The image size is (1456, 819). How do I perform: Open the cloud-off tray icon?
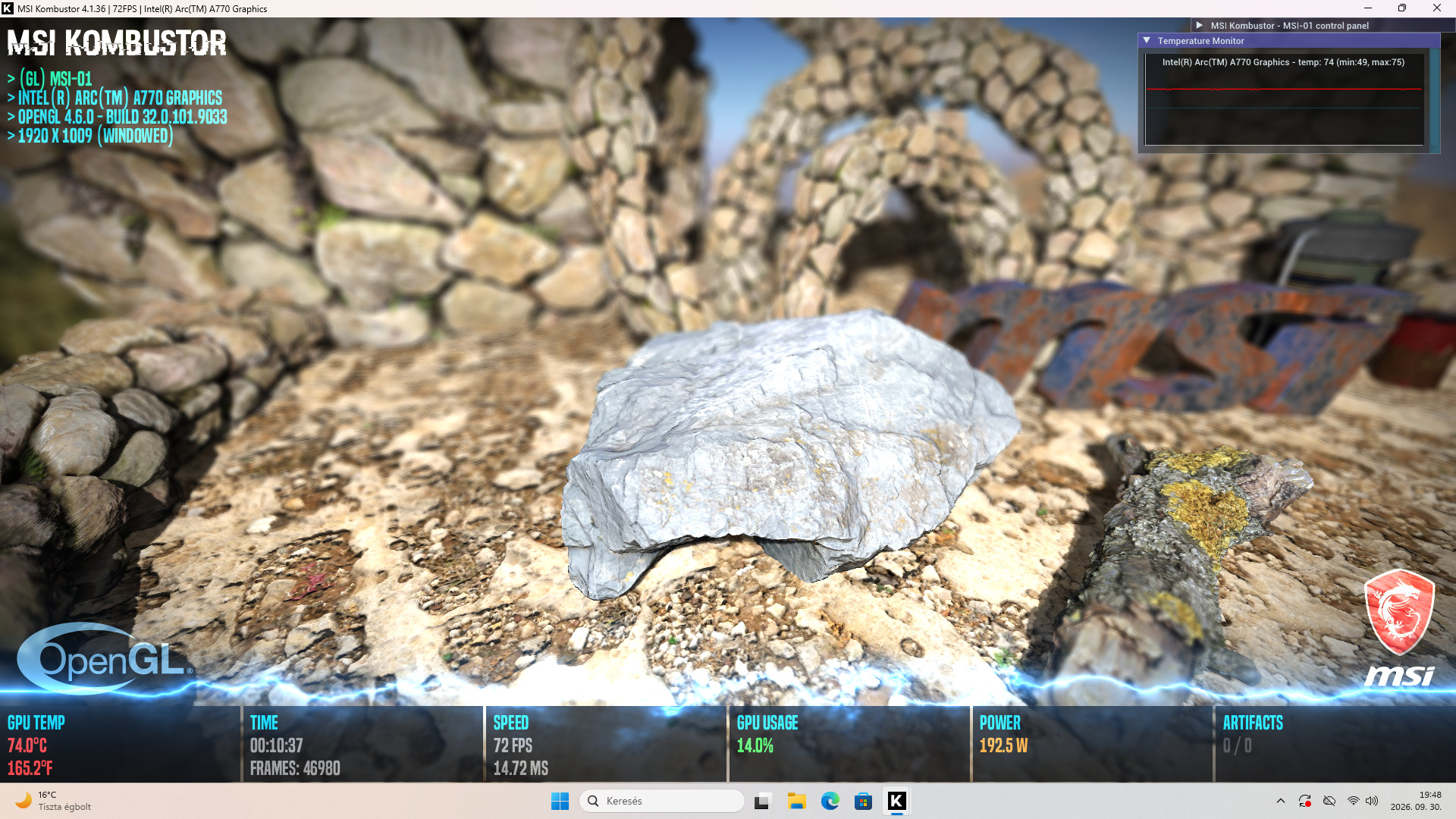pyautogui.click(x=1329, y=801)
